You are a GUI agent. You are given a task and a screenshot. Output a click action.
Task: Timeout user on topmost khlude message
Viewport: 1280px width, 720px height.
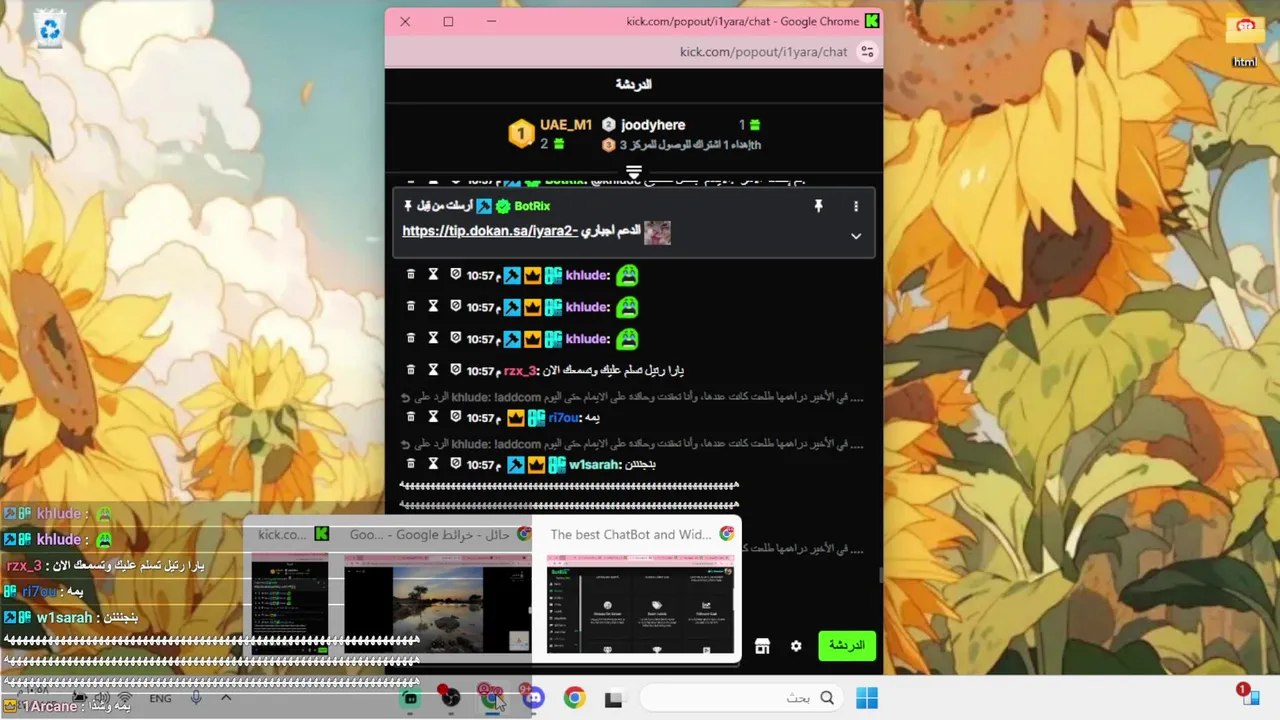point(433,274)
